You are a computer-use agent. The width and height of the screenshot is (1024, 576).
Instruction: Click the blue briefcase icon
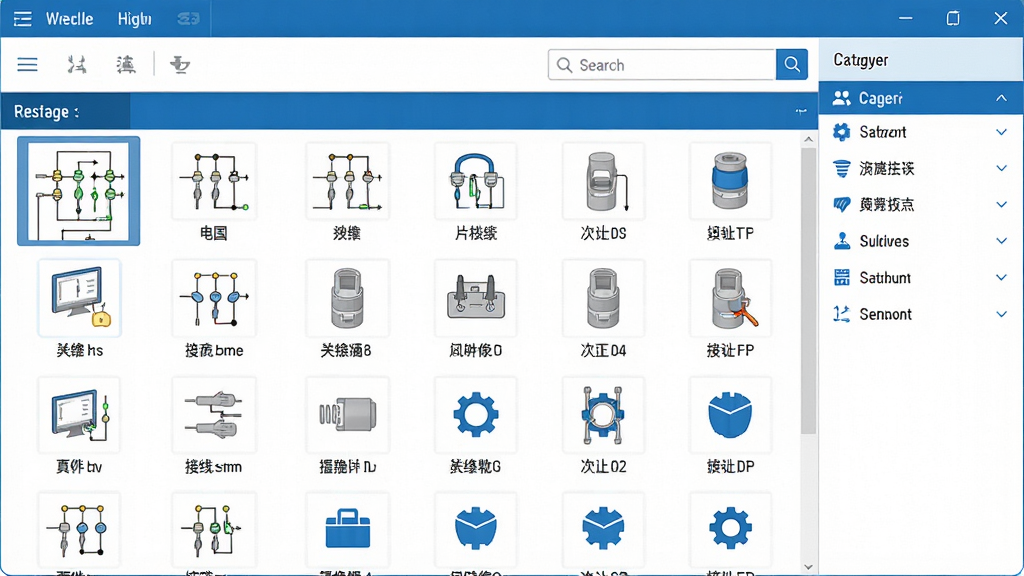coord(347,528)
